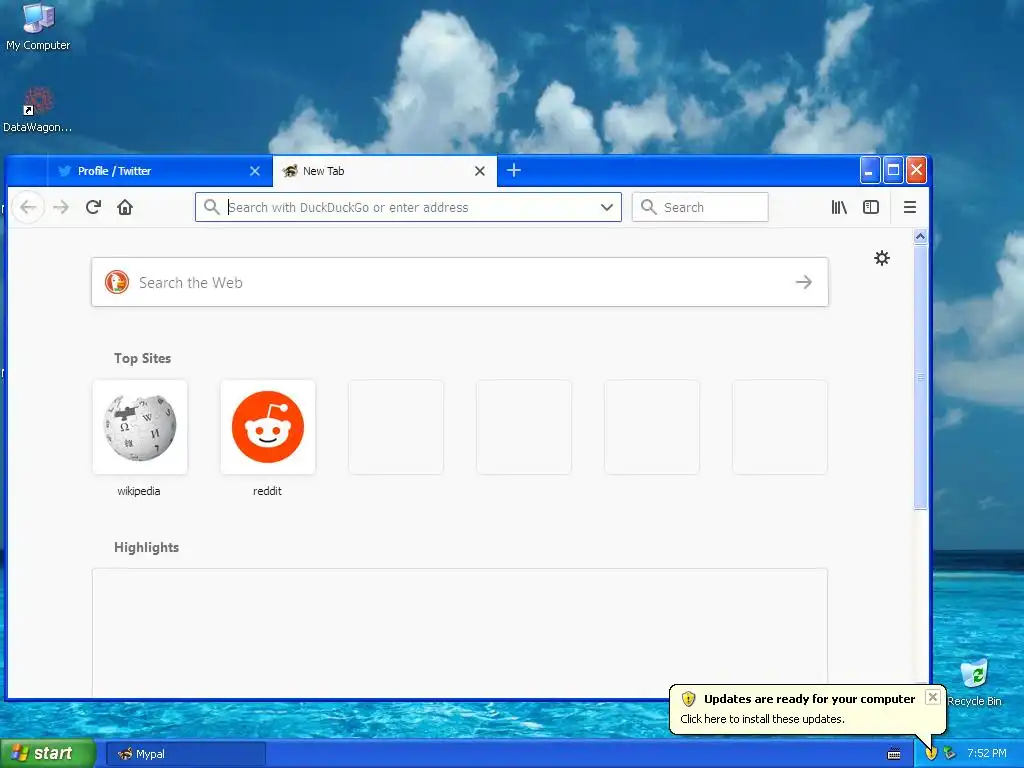
Task: Open a new tab with plus button
Action: 514,170
